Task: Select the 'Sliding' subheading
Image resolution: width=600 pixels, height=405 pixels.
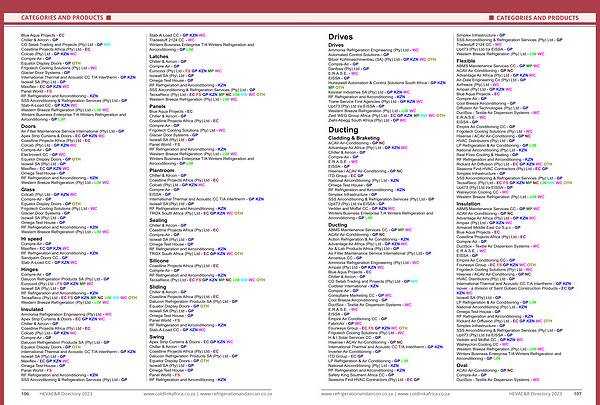Action: click(157, 287)
